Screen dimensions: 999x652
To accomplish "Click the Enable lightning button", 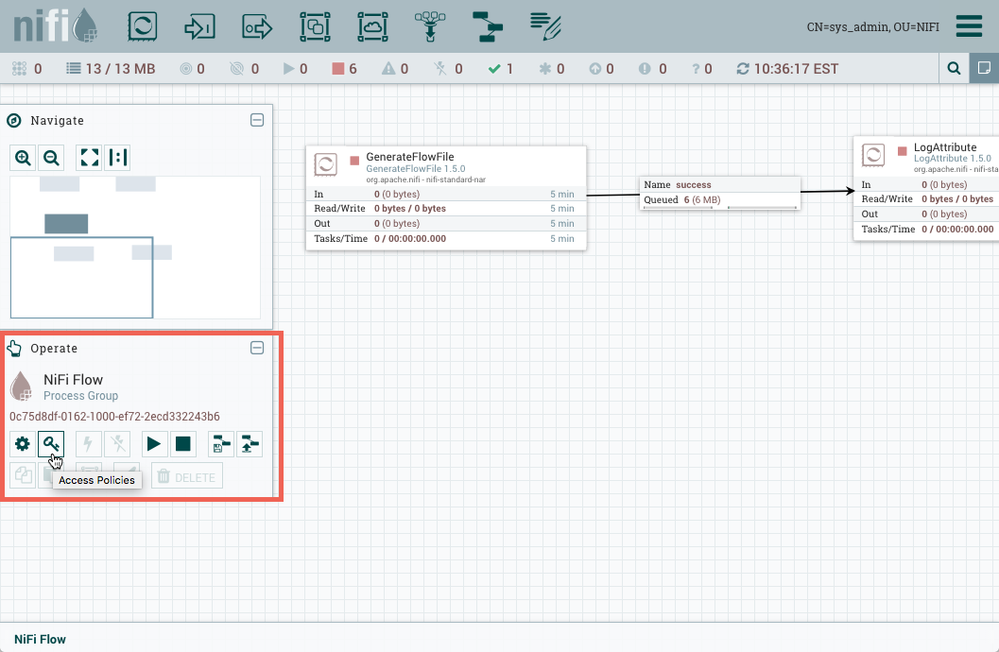I will tap(89, 444).
